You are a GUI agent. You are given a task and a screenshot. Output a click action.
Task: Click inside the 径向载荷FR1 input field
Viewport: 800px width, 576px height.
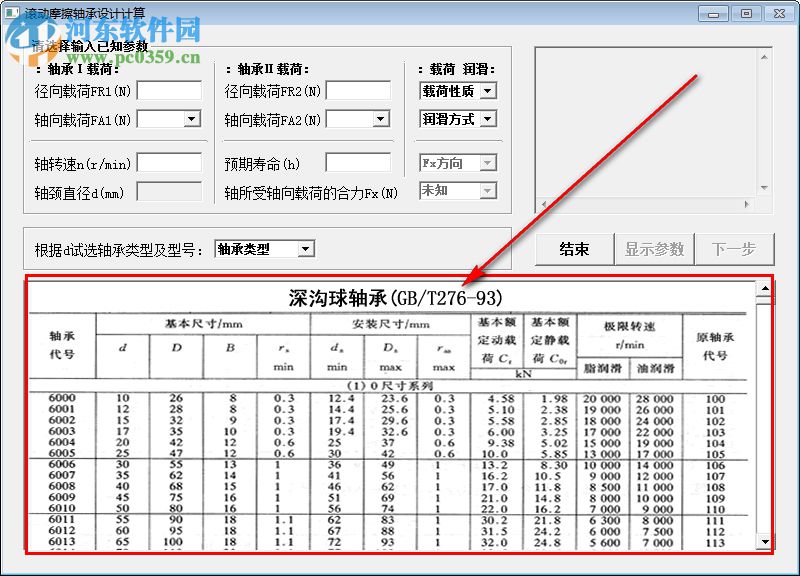(x=168, y=90)
